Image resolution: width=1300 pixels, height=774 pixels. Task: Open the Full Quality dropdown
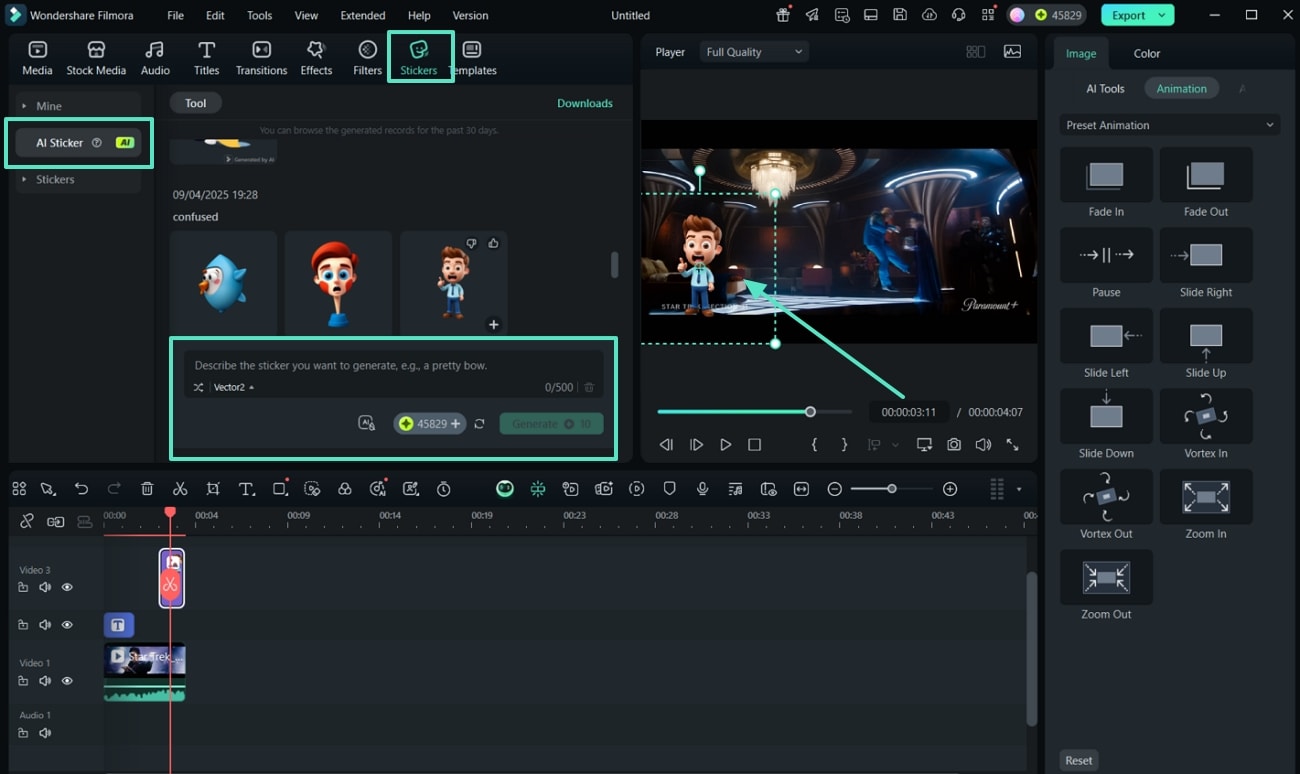click(754, 52)
